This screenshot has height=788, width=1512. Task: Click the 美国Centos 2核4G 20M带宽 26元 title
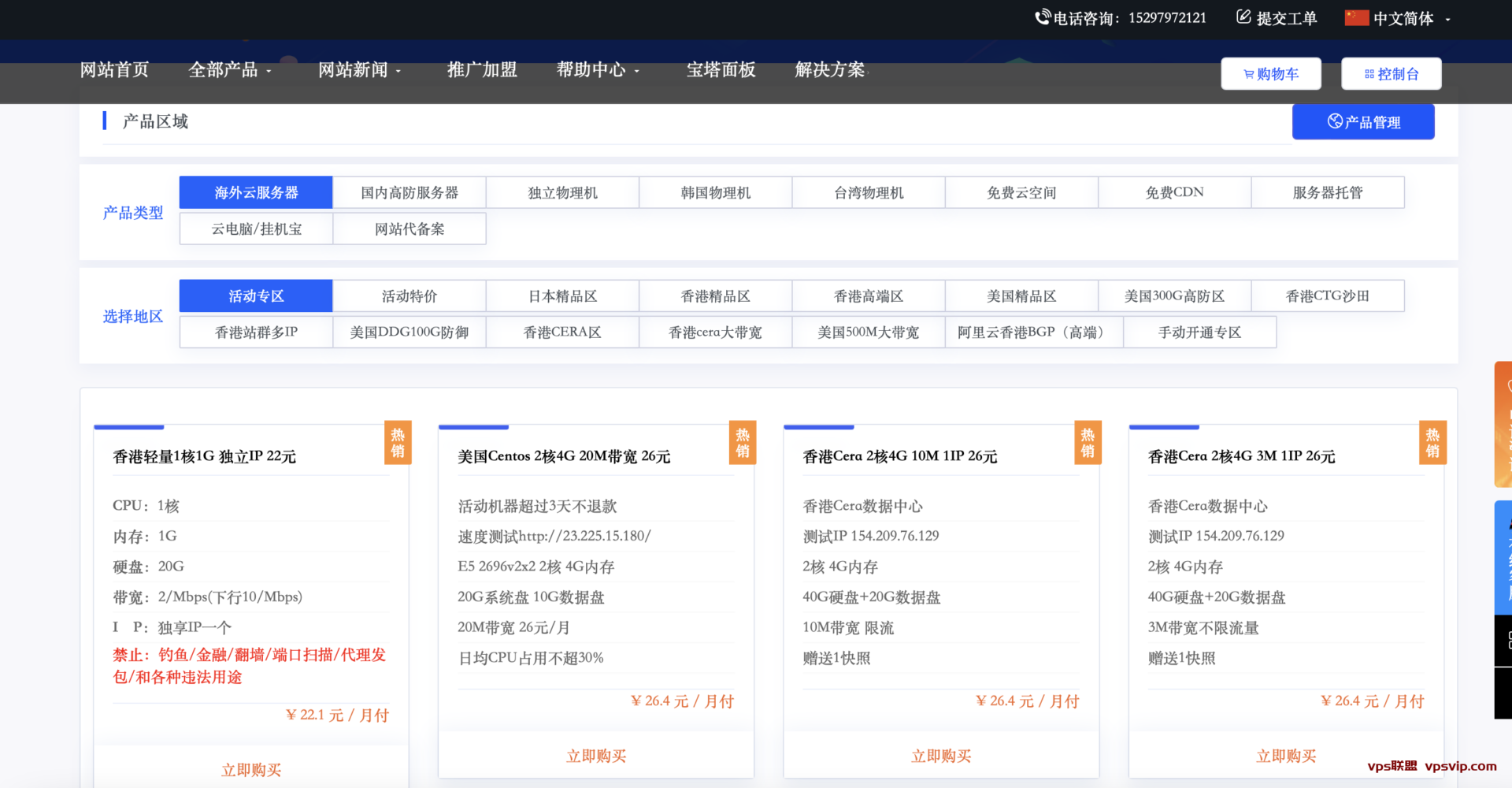[564, 456]
